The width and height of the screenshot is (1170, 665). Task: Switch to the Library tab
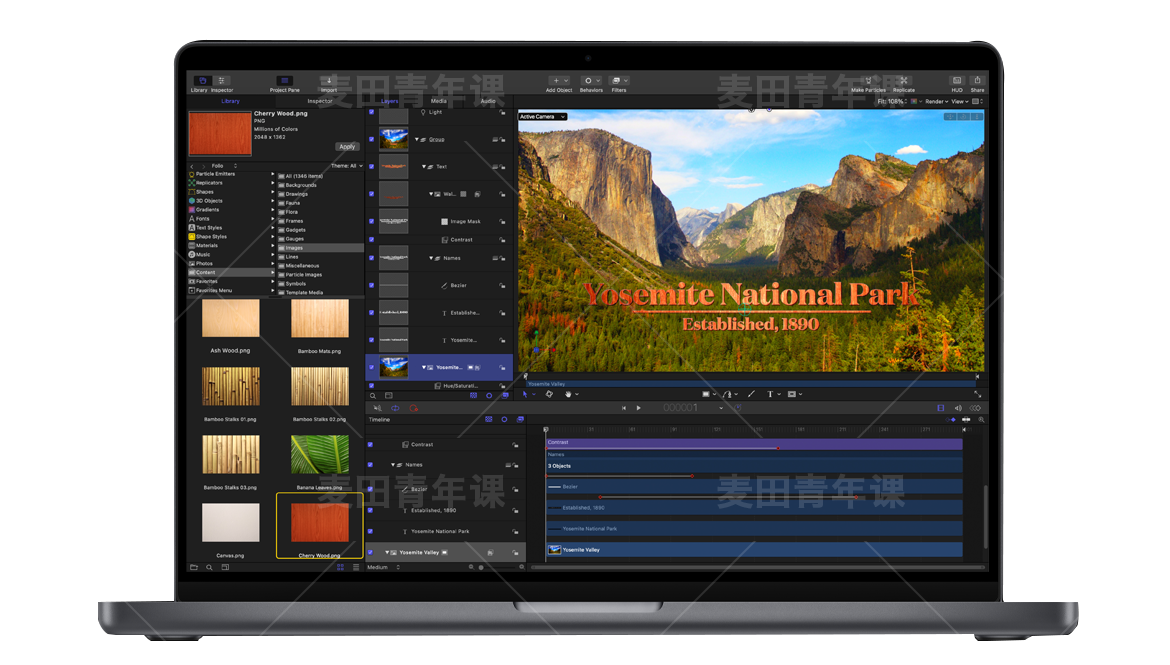(231, 102)
